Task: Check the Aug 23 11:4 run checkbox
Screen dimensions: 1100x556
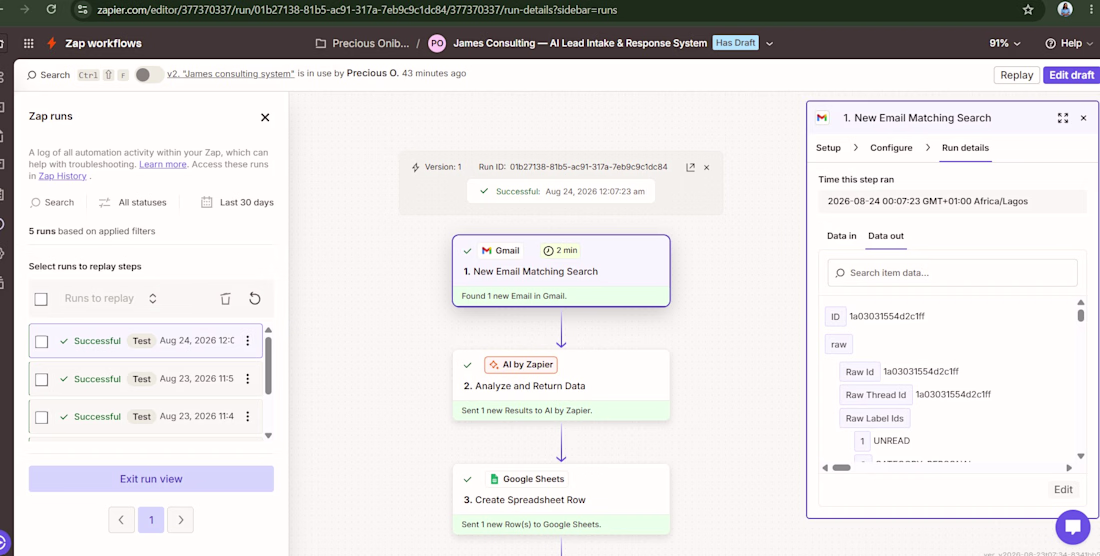Action: coord(41,417)
